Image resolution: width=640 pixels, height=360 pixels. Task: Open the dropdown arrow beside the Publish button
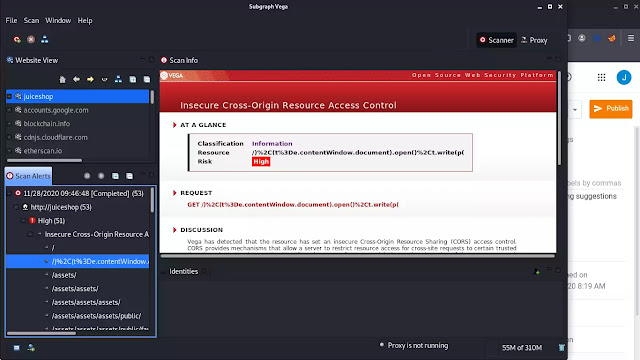[x=575, y=109]
